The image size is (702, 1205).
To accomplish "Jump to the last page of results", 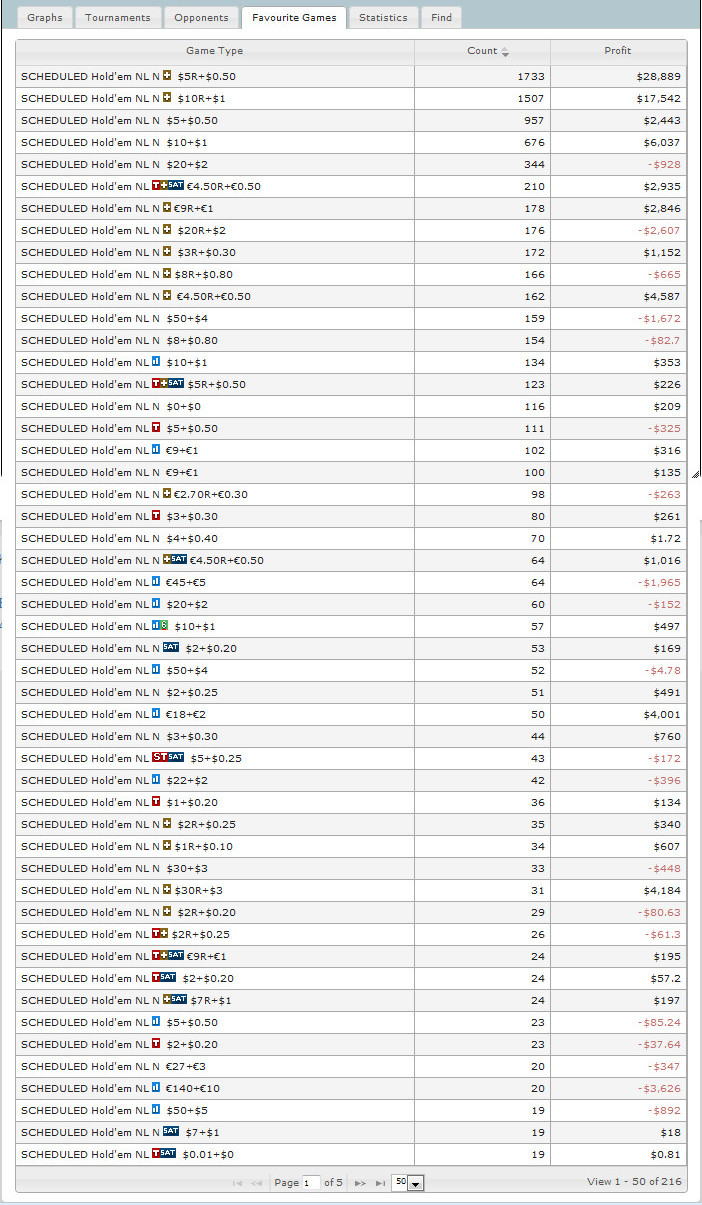I will pos(381,1183).
